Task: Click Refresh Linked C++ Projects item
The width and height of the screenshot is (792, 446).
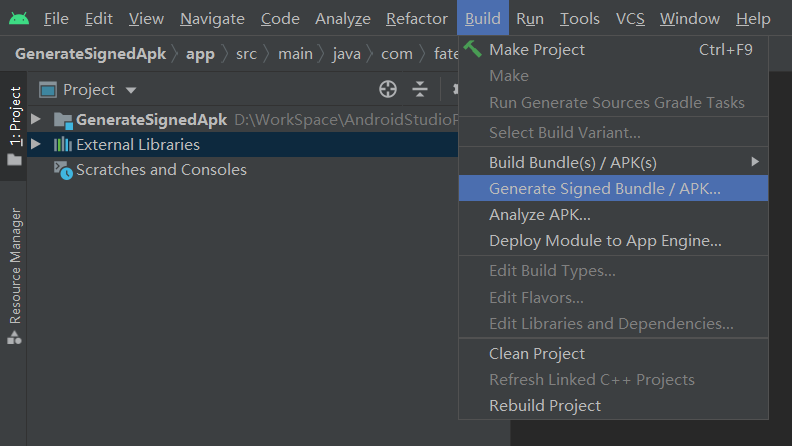Action: coord(613,379)
